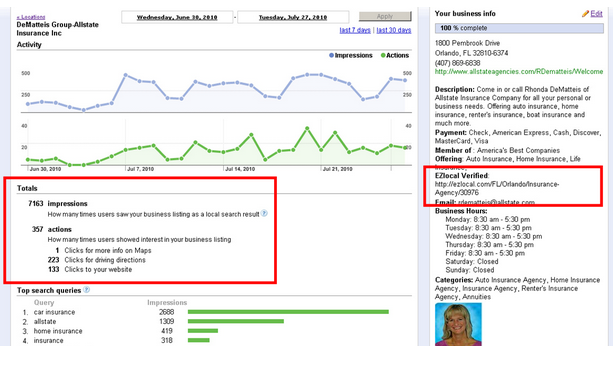Click the 'Your business info' heading
Image resolution: width=613 pixels, height=370 pixels.
click(465, 14)
